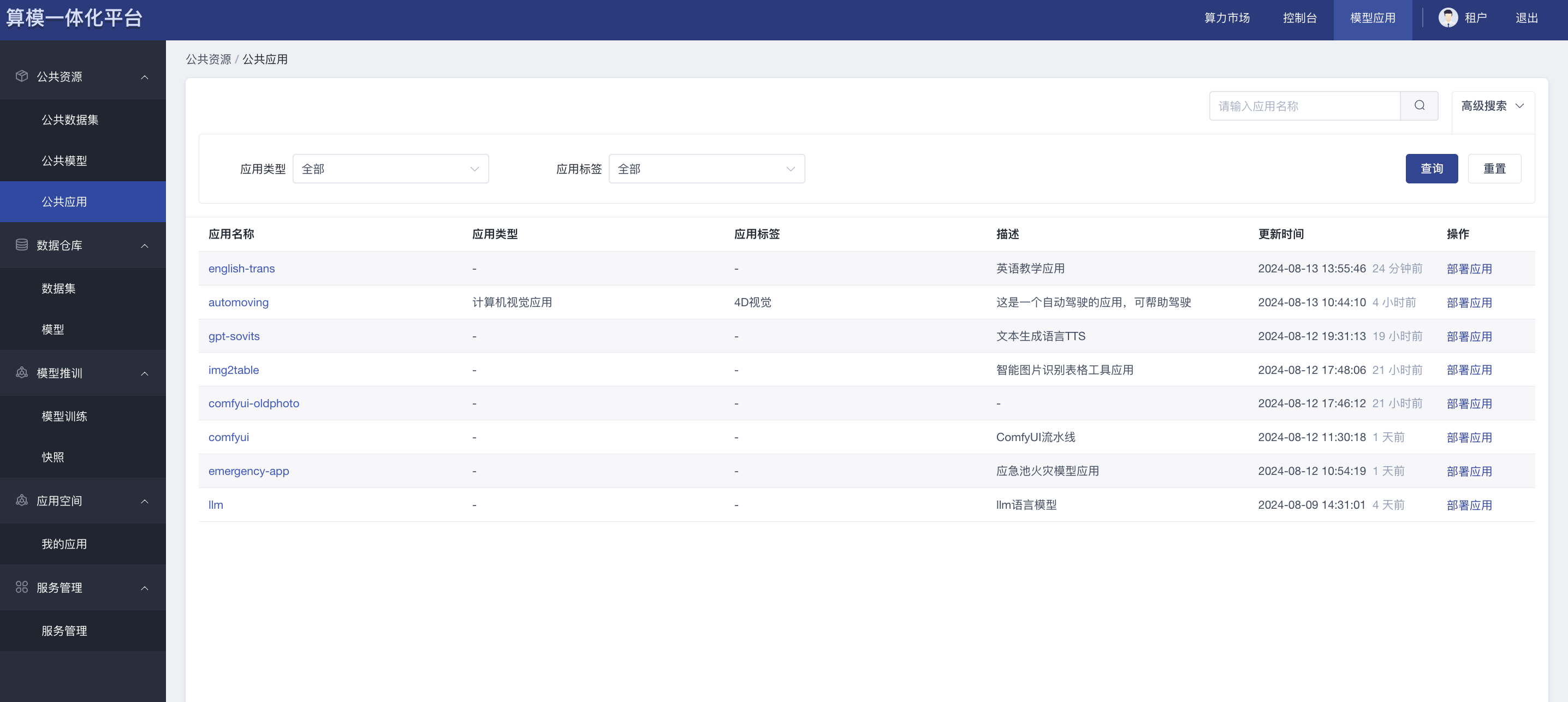Click the 数据仓库 database icon
Image resolution: width=1568 pixels, height=702 pixels.
(22, 245)
